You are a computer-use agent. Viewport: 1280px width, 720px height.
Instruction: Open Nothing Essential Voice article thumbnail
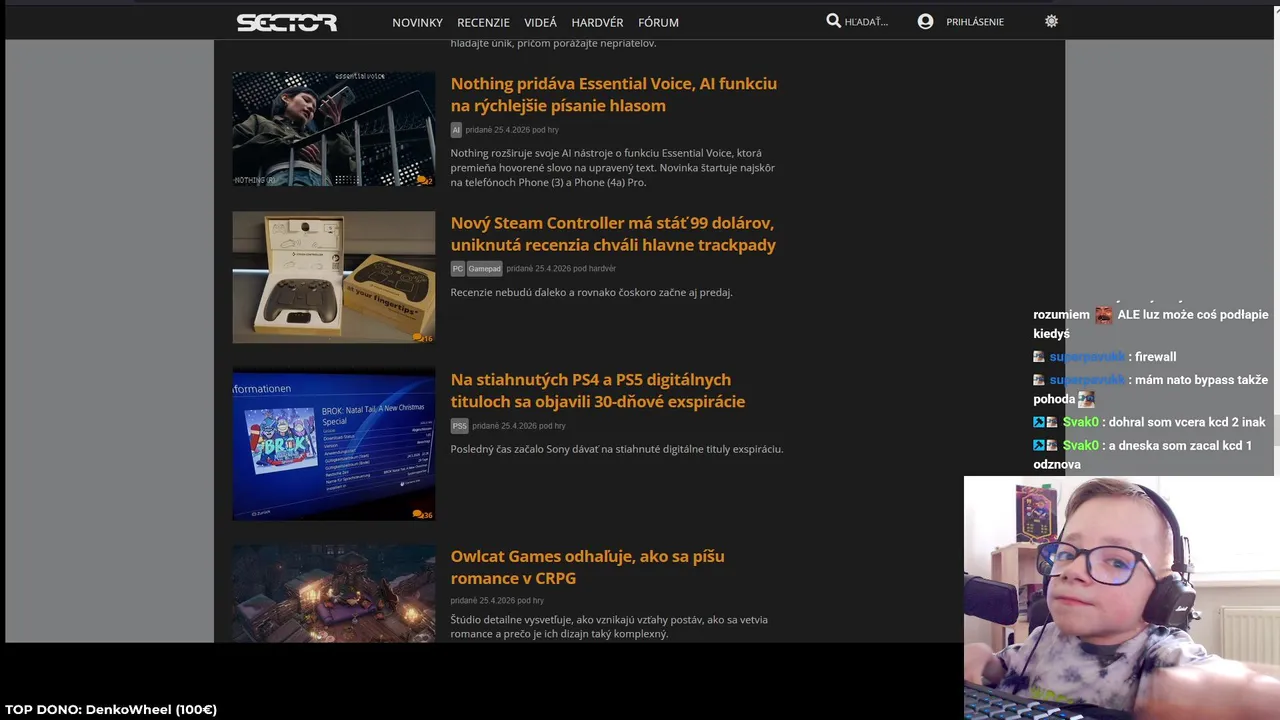(x=334, y=128)
